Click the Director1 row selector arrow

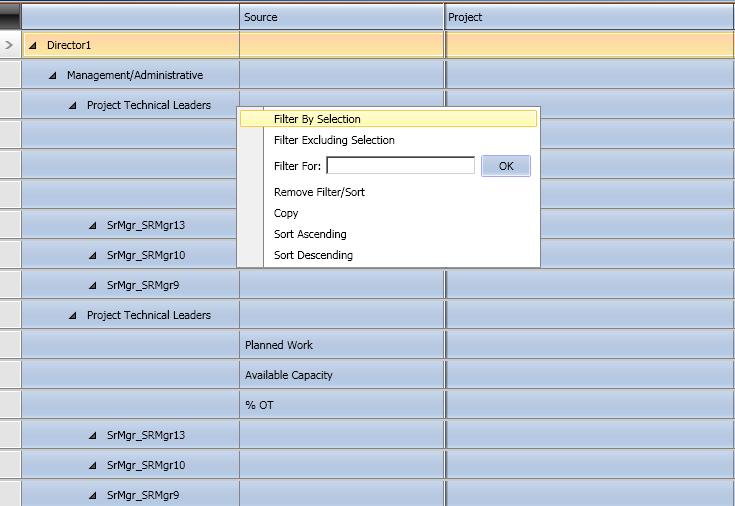coord(10,45)
